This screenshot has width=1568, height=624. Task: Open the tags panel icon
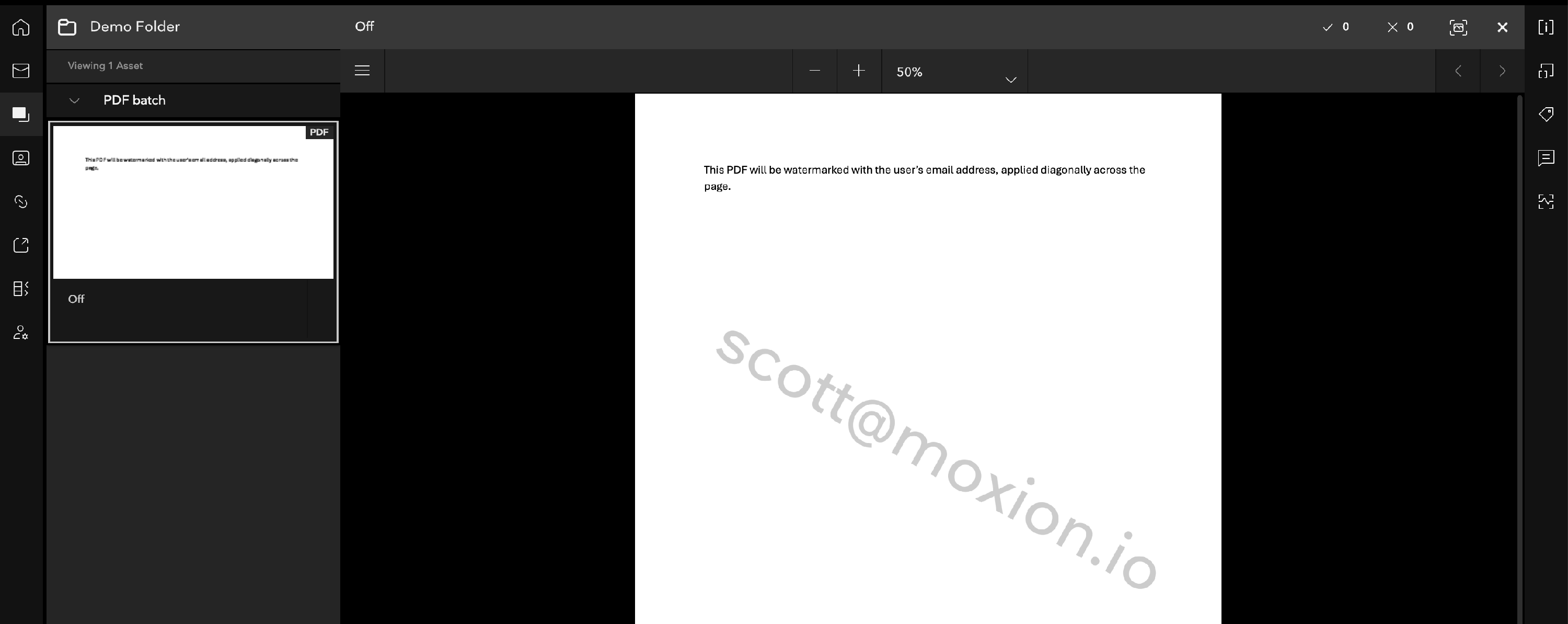click(1546, 115)
